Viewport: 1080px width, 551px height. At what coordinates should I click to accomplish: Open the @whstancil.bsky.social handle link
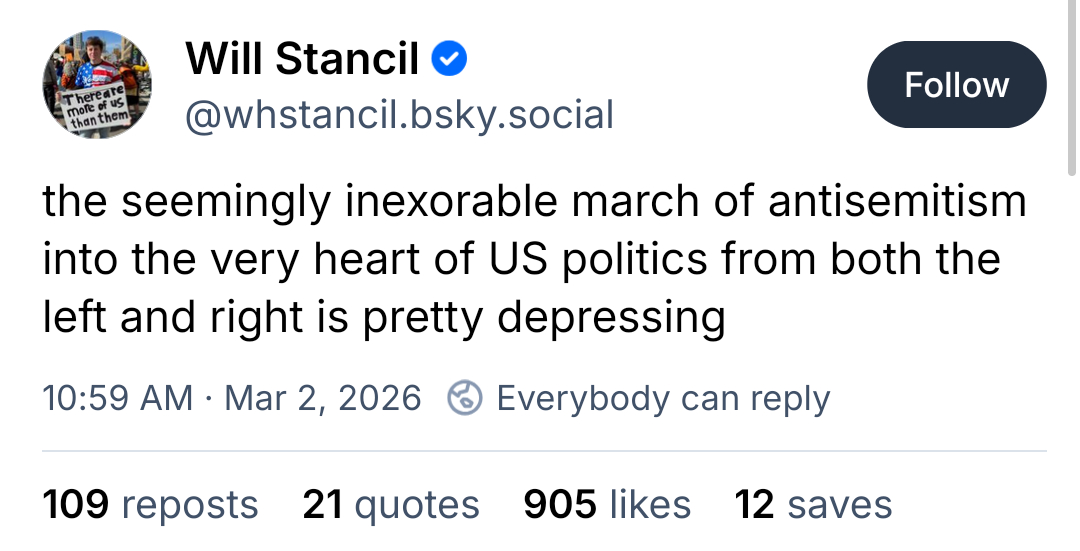(399, 116)
